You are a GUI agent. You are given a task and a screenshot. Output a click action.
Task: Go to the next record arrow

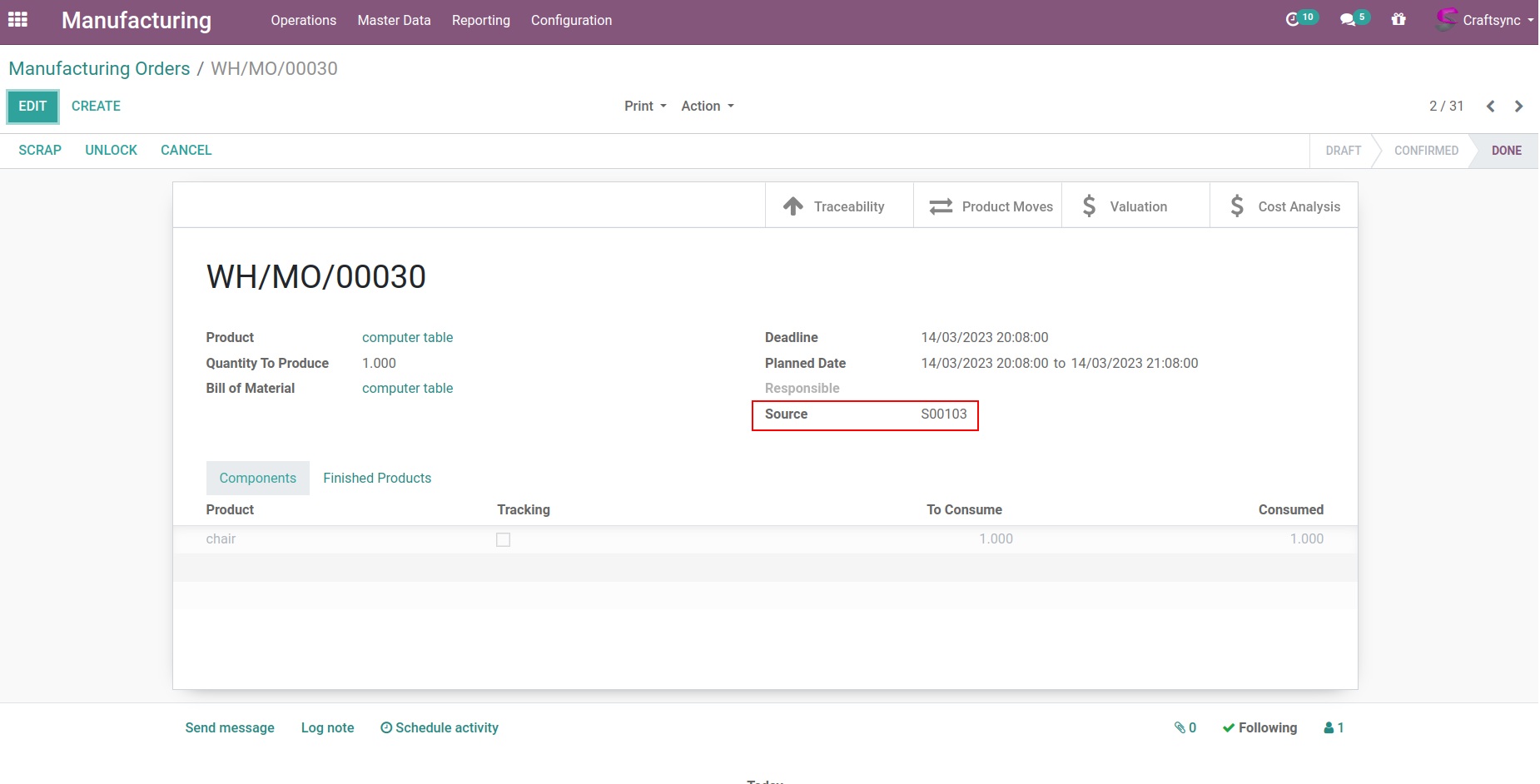coord(1518,106)
